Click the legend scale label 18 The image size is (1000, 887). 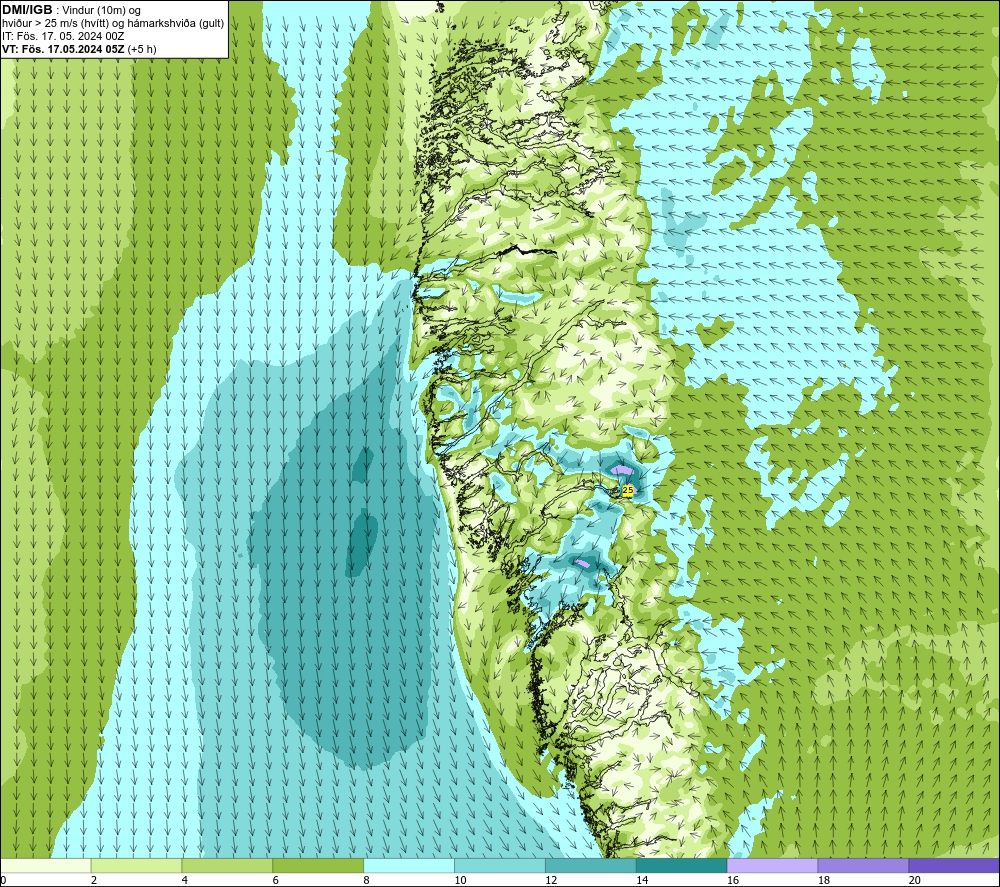pyautogui.click(x=823, y=880)
